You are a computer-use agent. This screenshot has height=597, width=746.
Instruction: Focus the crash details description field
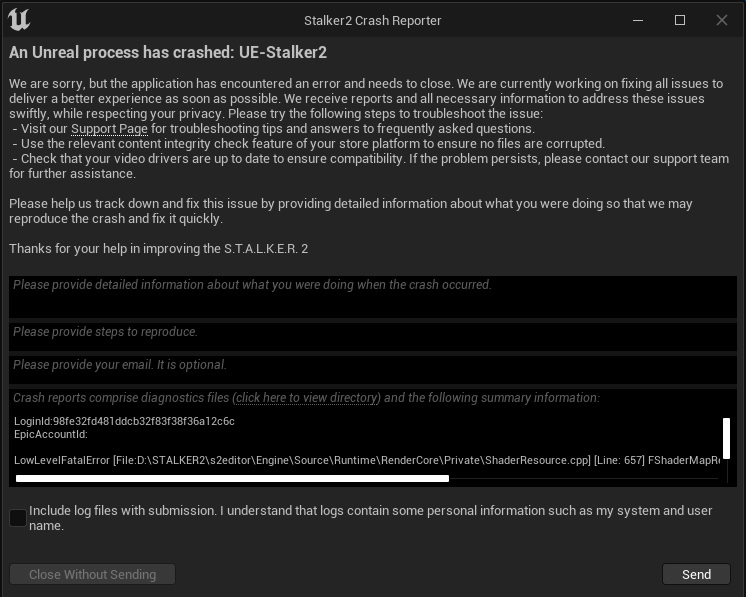(x=373, y=297)
